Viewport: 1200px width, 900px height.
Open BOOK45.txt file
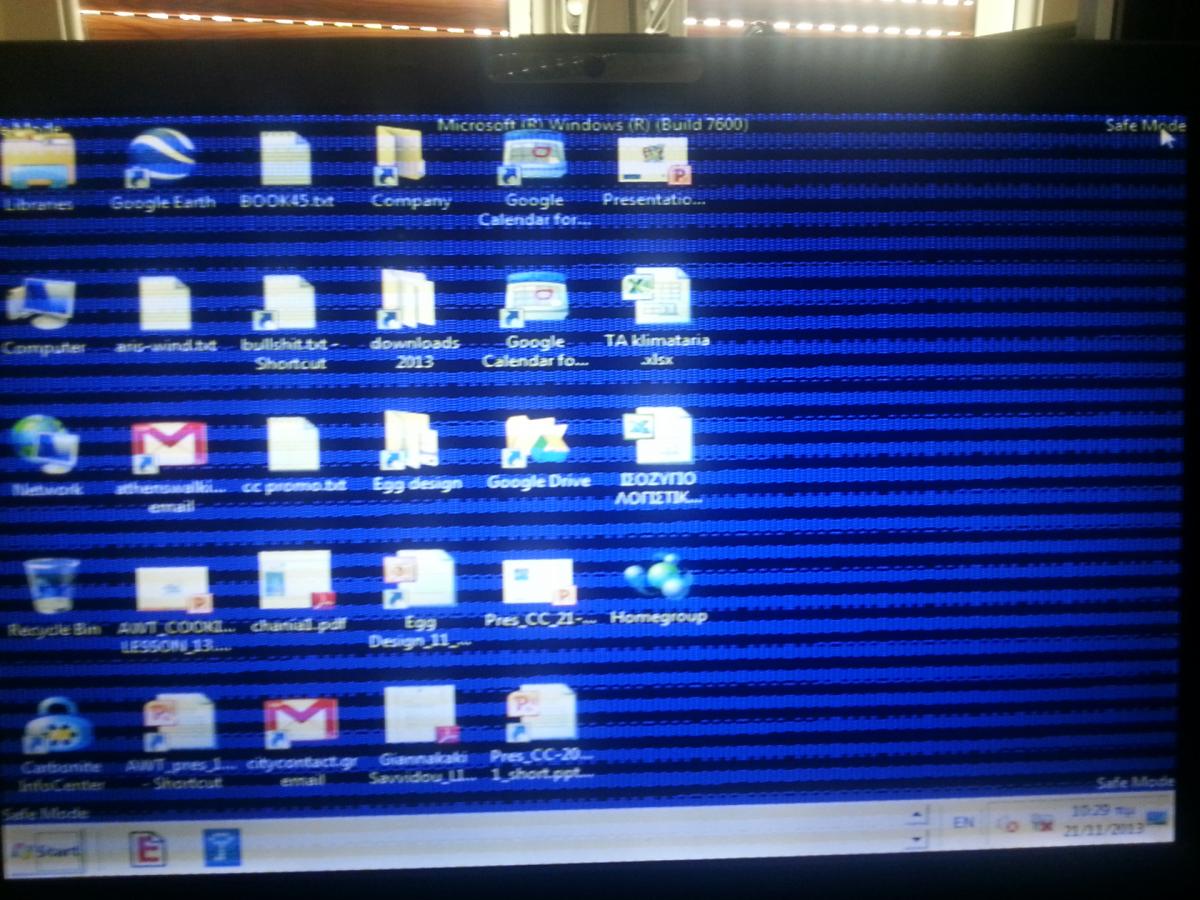point(286,170)
